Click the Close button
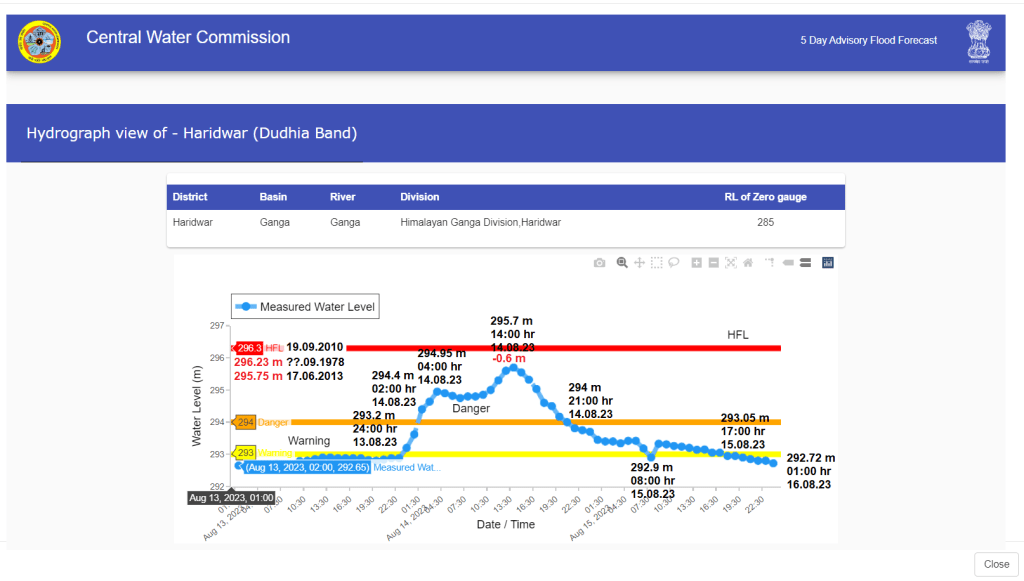Image resolution: width=1024 pixels, height=581 pixels. pyautogui.click(x=996, y=564)
